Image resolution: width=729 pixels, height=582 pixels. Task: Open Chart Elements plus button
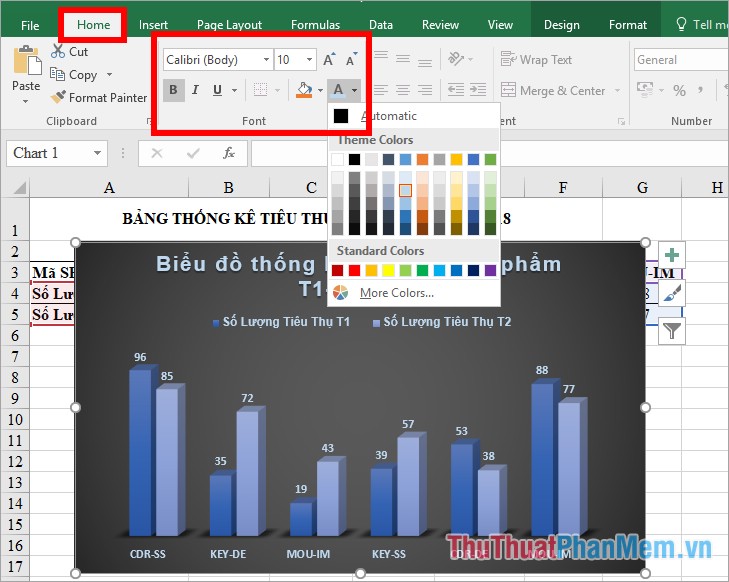coord(672,255)
